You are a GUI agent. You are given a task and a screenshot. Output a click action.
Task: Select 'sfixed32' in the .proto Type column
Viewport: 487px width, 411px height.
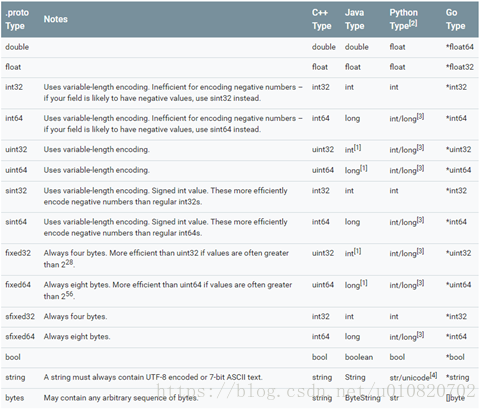20,316
